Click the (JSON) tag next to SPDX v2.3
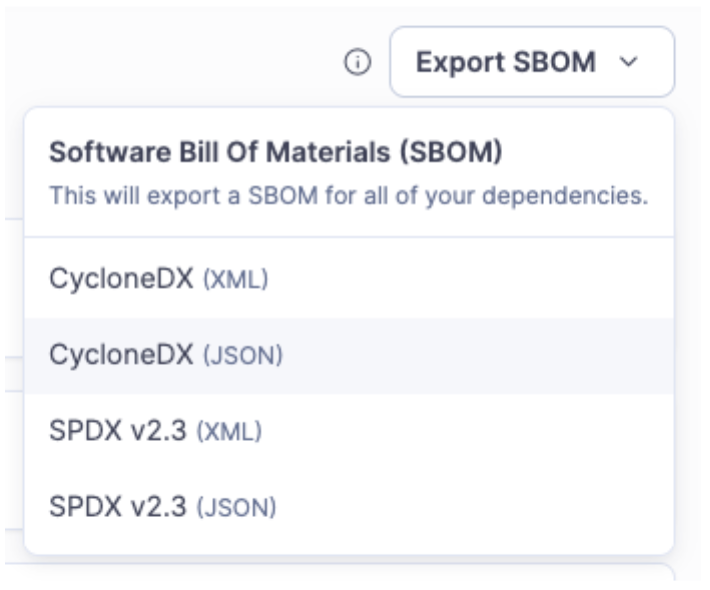710x590 pixels. (237, 508)
